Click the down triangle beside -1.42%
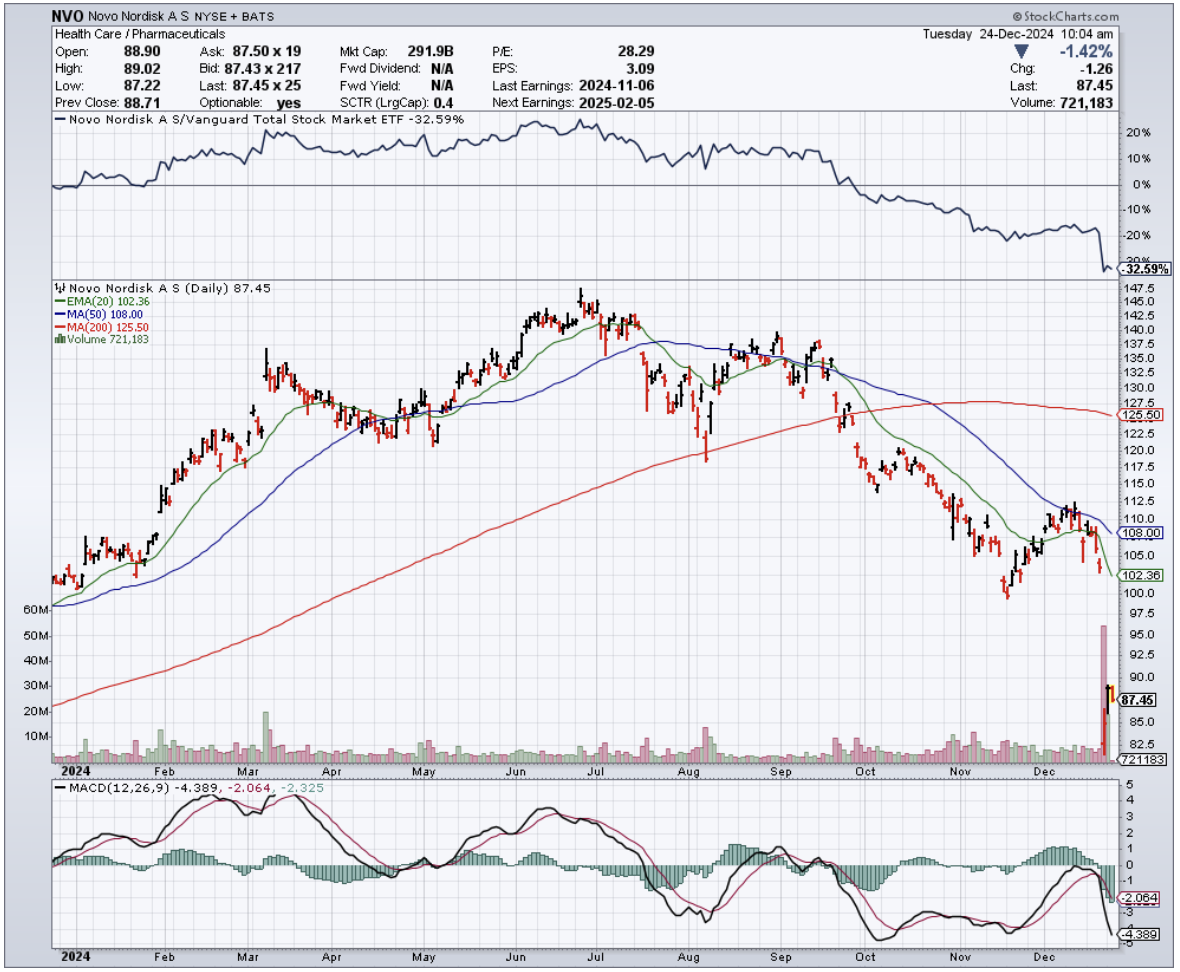Viewport: 1180px width, 972px height. click(x=1021, y=52)
